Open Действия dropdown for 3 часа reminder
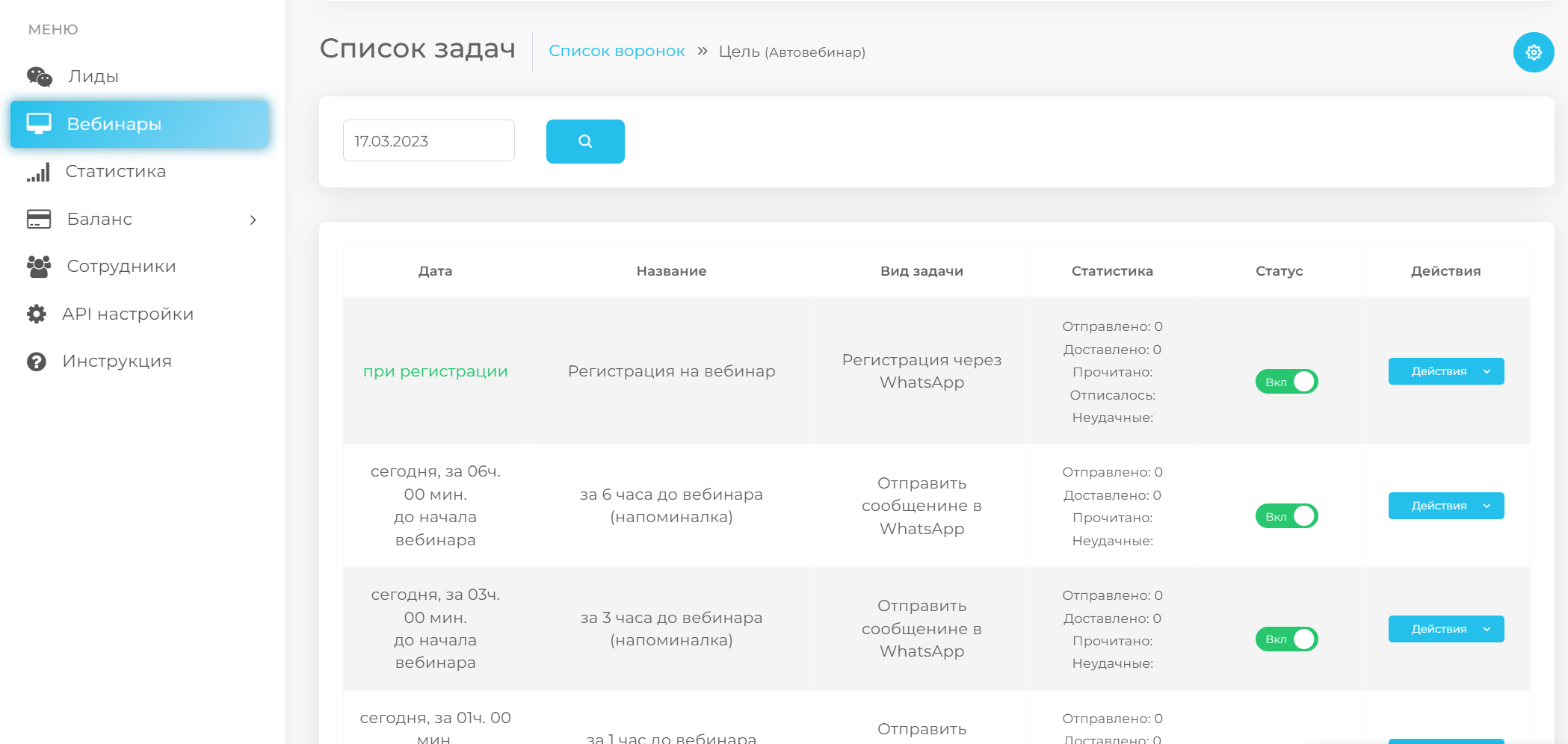This screenshot has height=744, width=1568. click(x=1446, y=629)
